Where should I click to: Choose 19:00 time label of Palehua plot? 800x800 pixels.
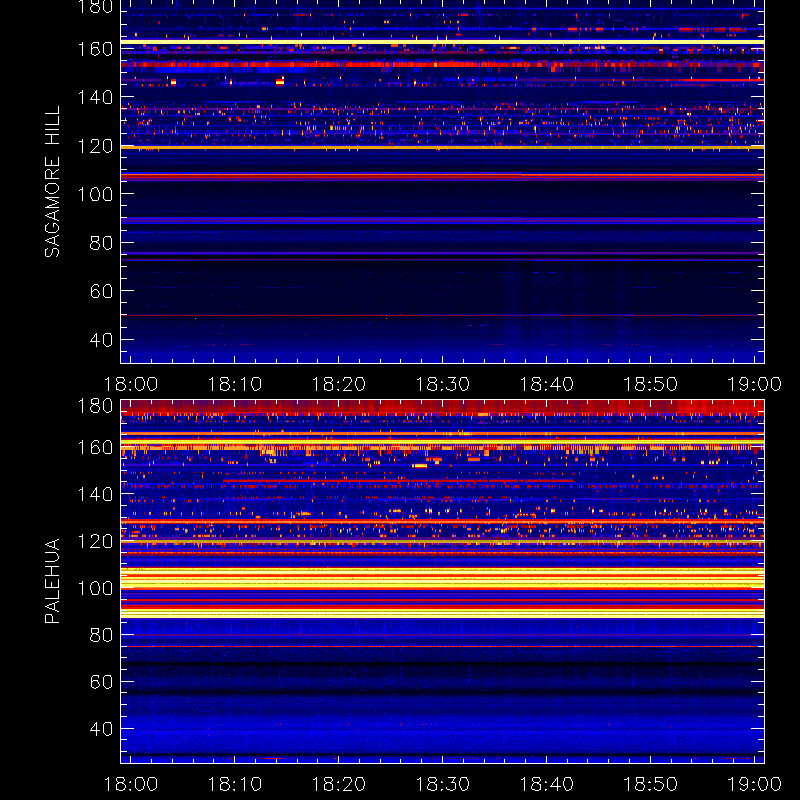pos(754,784)
